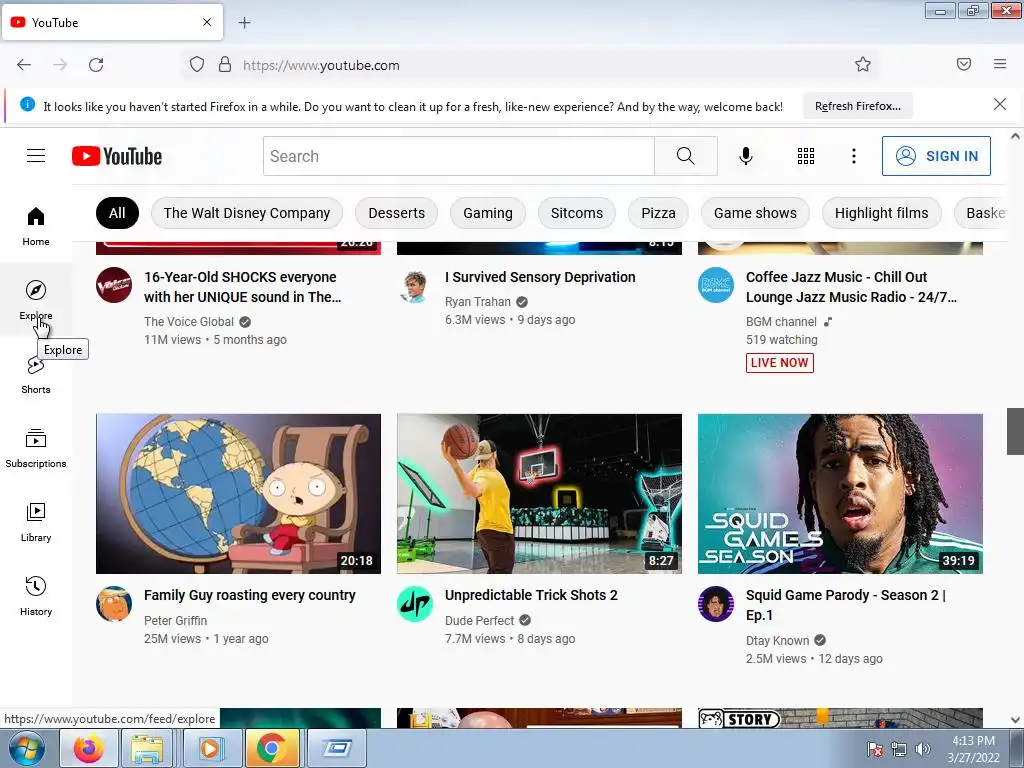Click the Ryan Trahan channel name
Screen dimensions: 1024x768
point(477,302)
